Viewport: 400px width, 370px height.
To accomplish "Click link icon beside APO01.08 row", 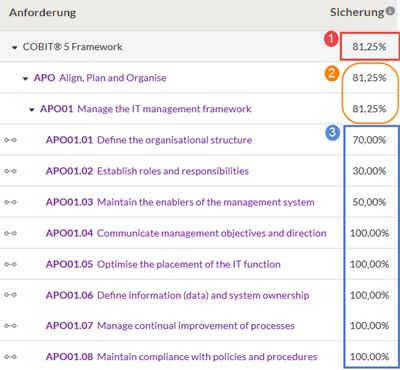I will [x=10, y=357].
